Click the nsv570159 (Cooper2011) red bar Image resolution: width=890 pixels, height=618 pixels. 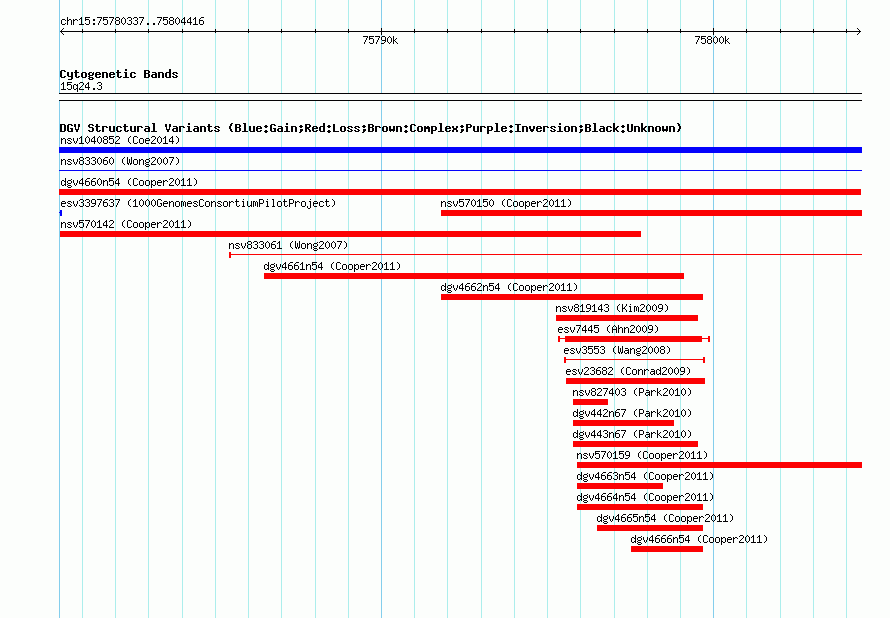click(x=719, y=465)
